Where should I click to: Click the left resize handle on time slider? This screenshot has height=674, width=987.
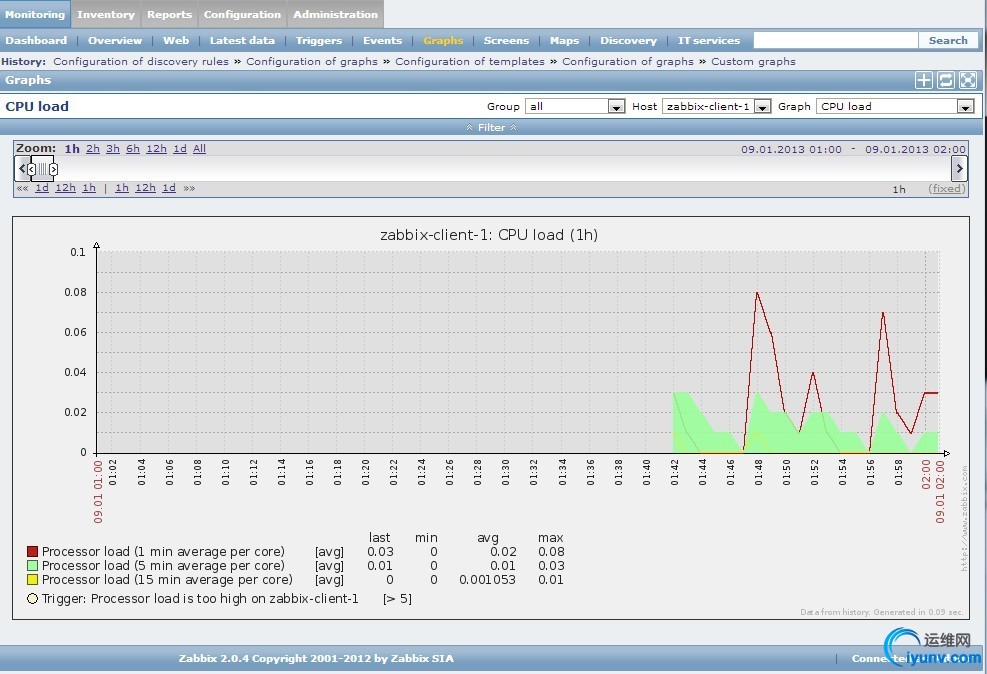(31, 169)
